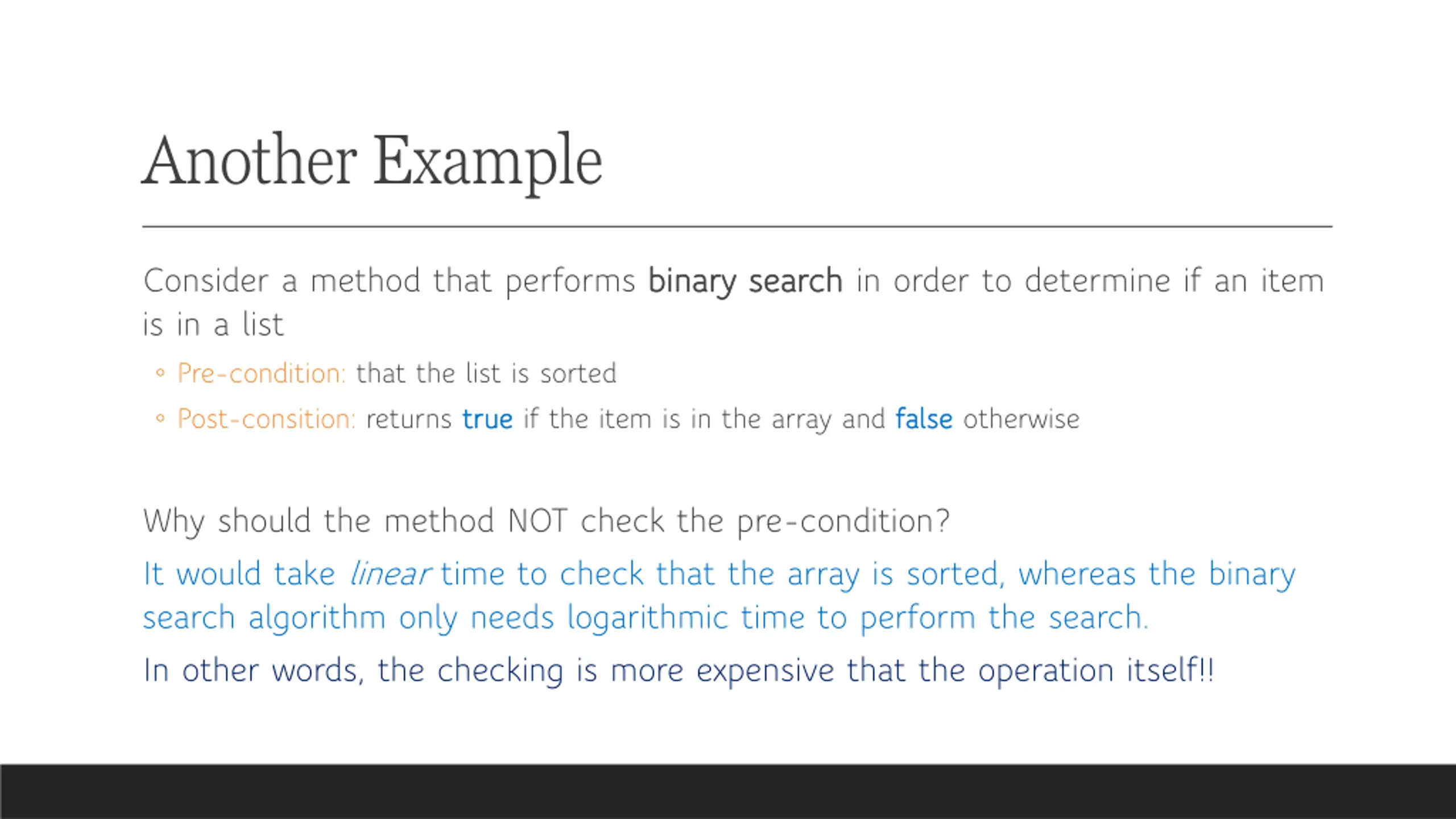Click the orange 'Post-consition:' label

266,419
